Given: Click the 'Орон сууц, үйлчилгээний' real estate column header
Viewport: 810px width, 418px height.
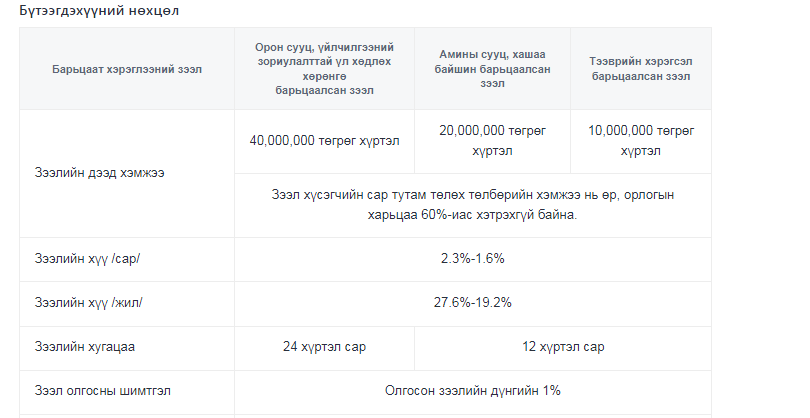Looking at the screenshot, I should coord(324,69).
